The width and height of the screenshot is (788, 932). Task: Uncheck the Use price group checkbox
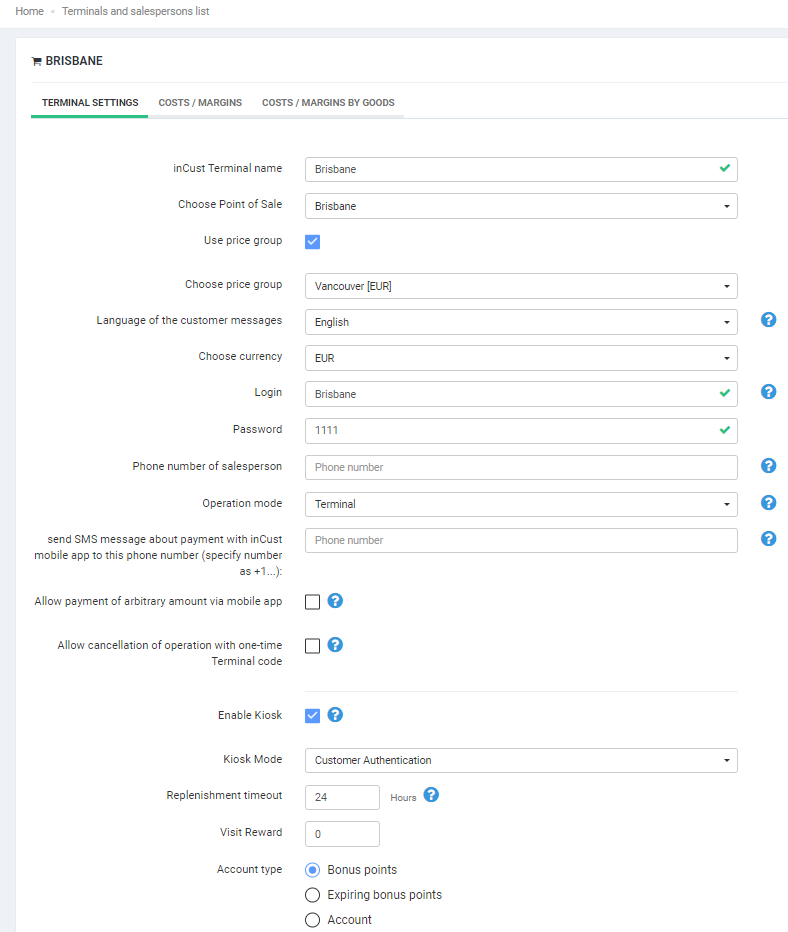[x=312, y=241]
